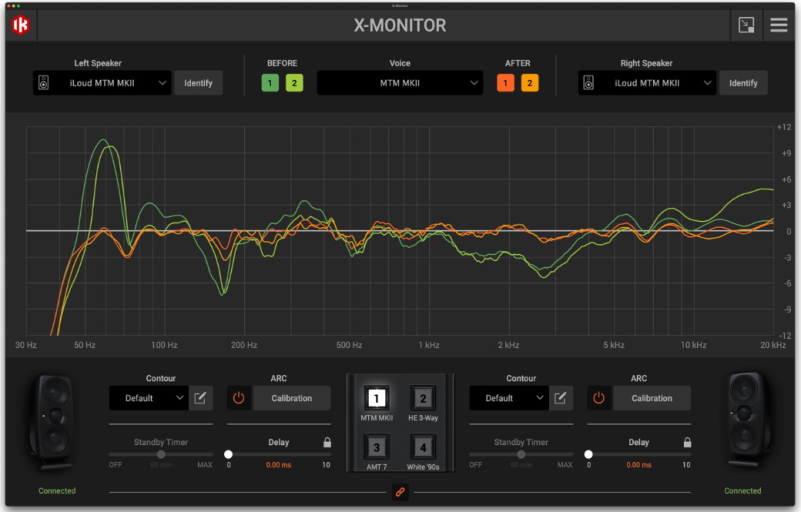Click the right Standby Timer OFF label
This screenshot has width=801, height=512.
[x=476, y=465]
